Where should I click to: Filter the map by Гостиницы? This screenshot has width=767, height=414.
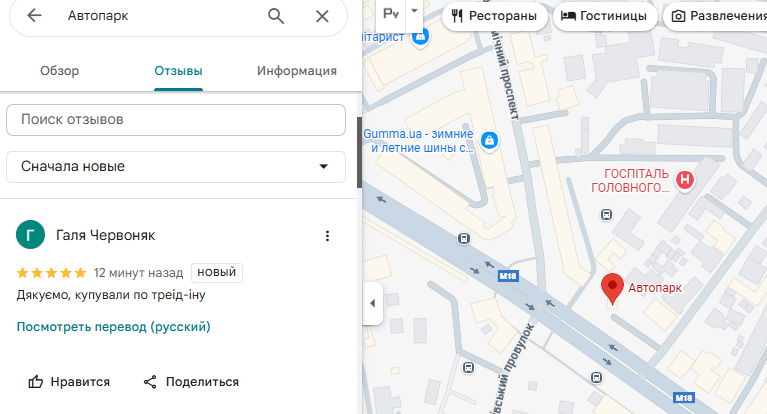(603, 16)
